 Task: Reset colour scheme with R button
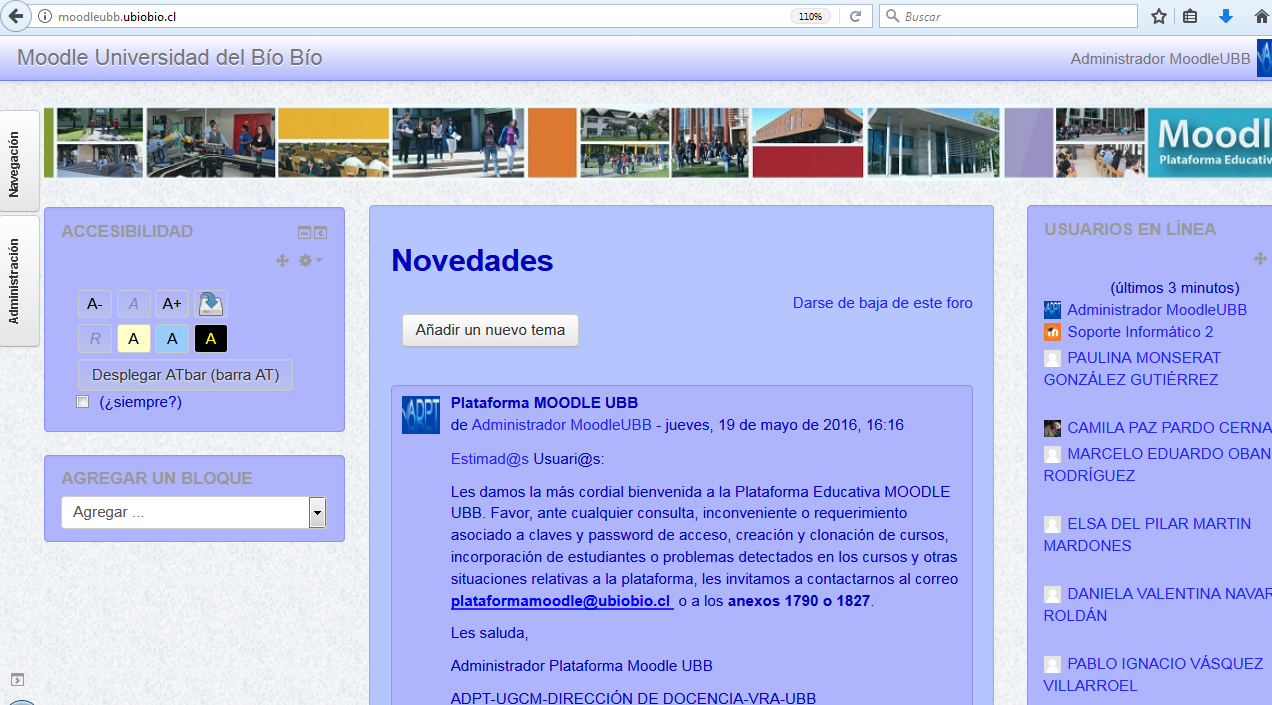pos(95,339)
